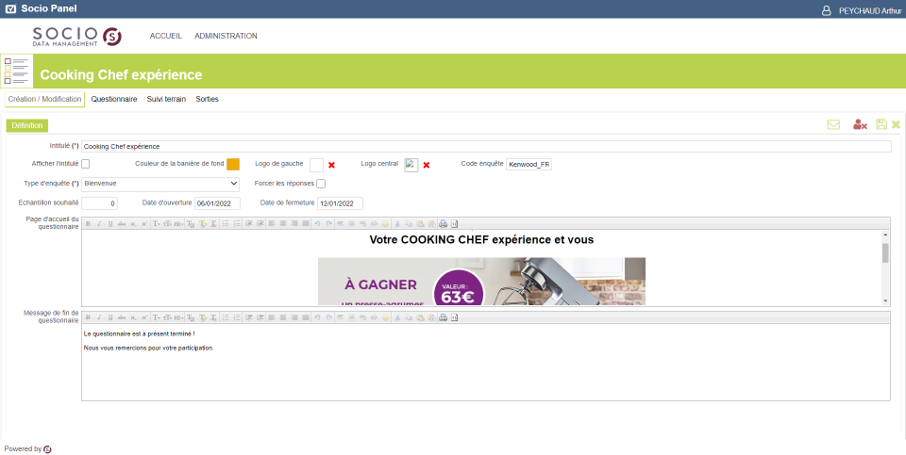Click the PEYCHAUD Arthur user account

pyautogui.click(x=862, y=10)
